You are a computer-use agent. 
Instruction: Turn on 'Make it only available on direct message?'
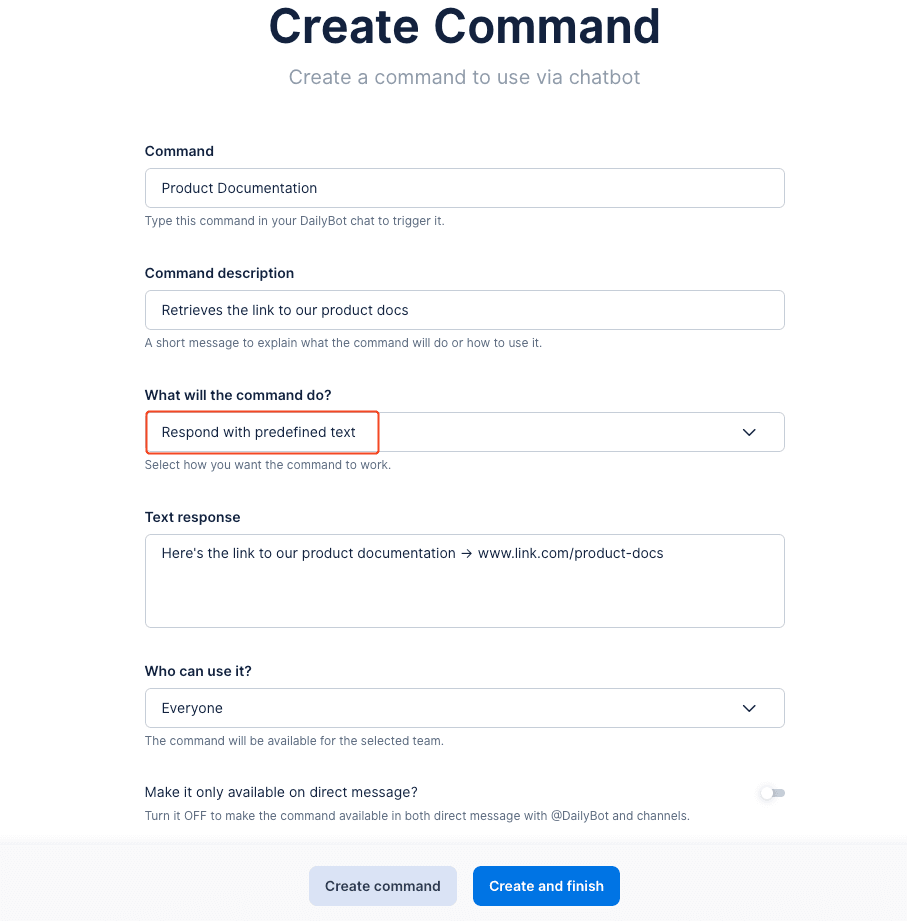771,792
